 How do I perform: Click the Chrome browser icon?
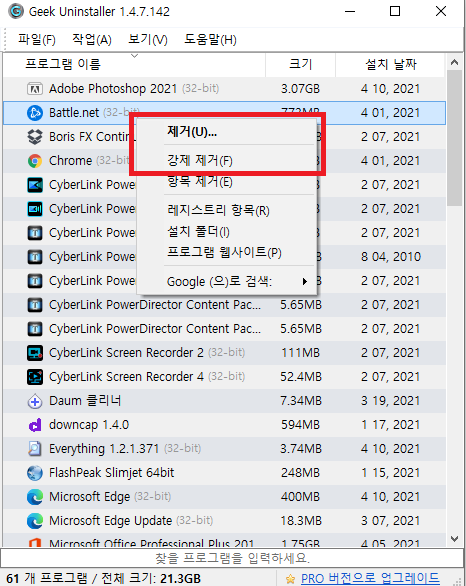35,161
